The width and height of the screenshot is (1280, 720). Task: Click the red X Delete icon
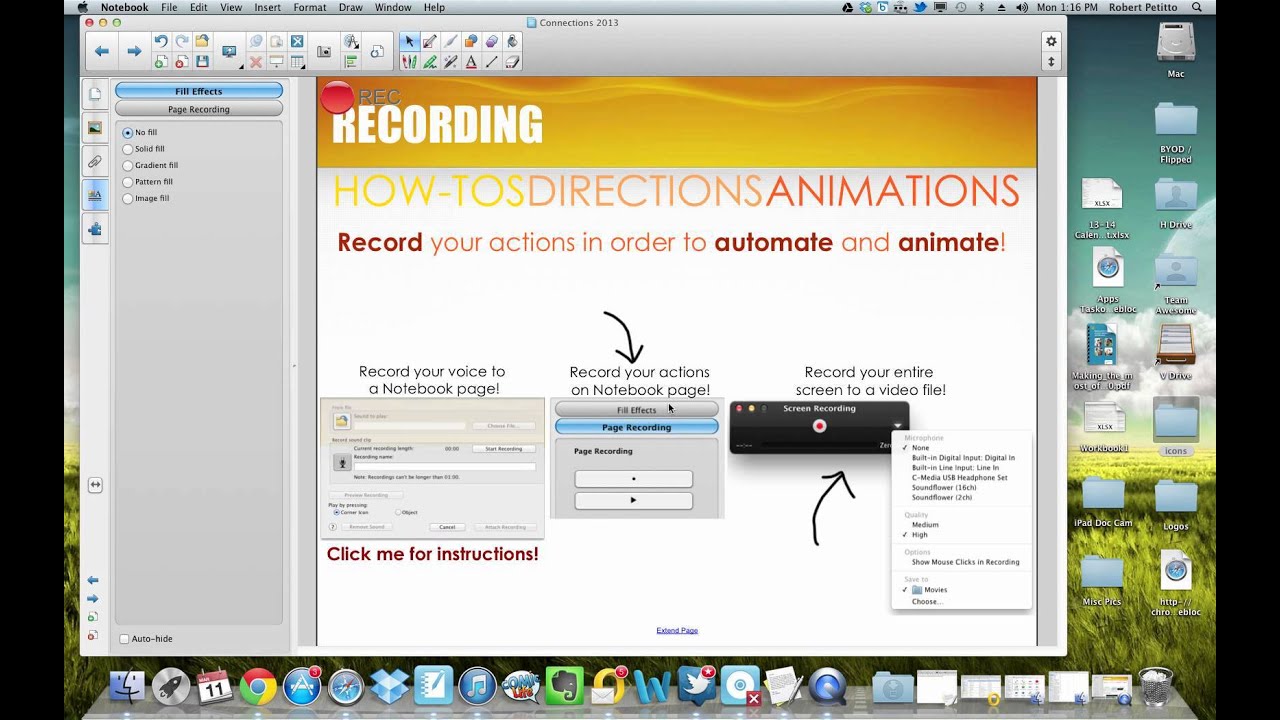coord(256,62)
